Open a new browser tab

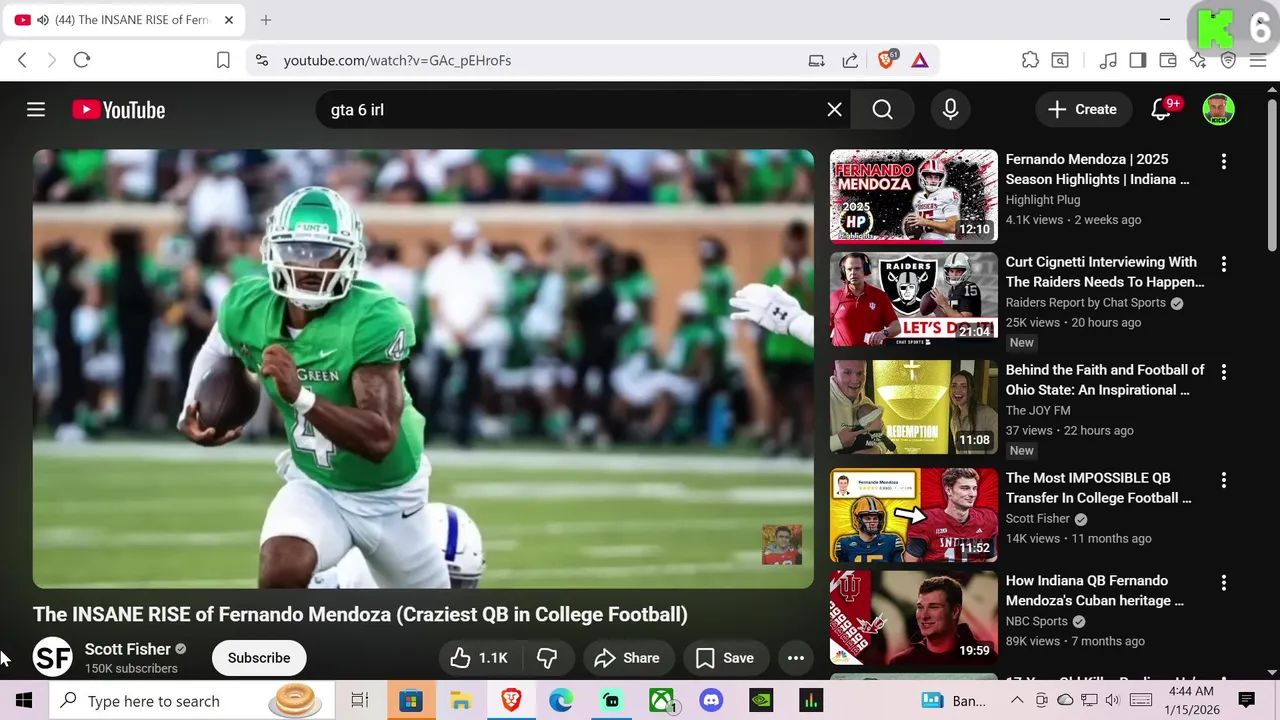click(x=265, y=20)
